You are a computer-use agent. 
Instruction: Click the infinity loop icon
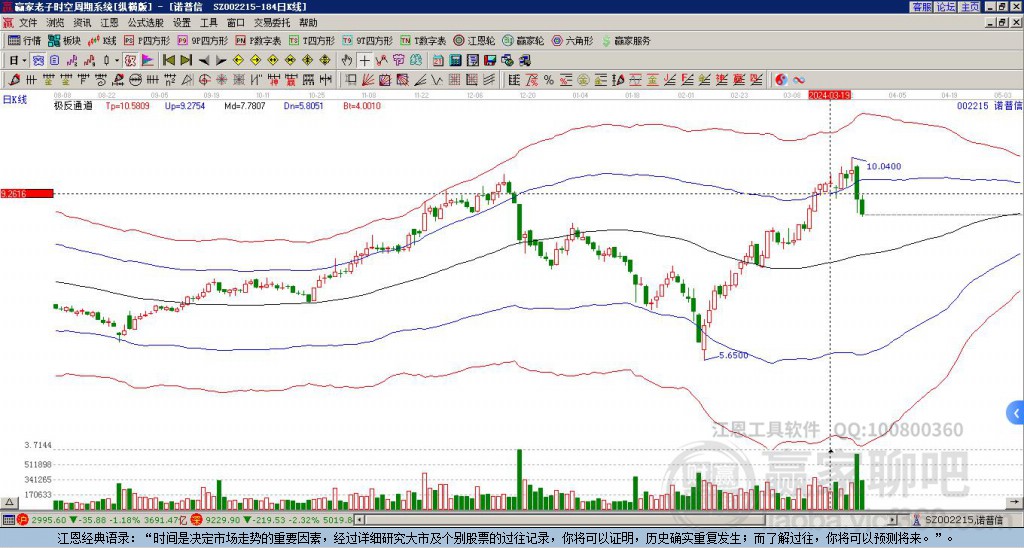pos(799,80)
